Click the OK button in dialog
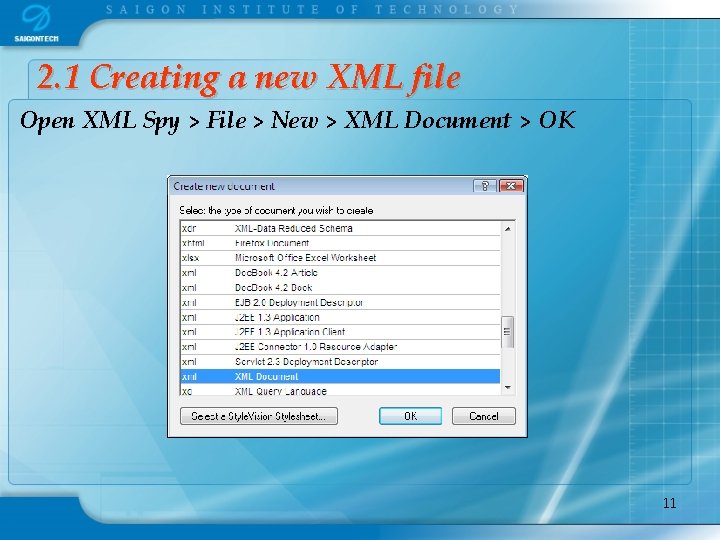Image resolution: width=720 pixels, height=540 pixels. click(410, 416)
